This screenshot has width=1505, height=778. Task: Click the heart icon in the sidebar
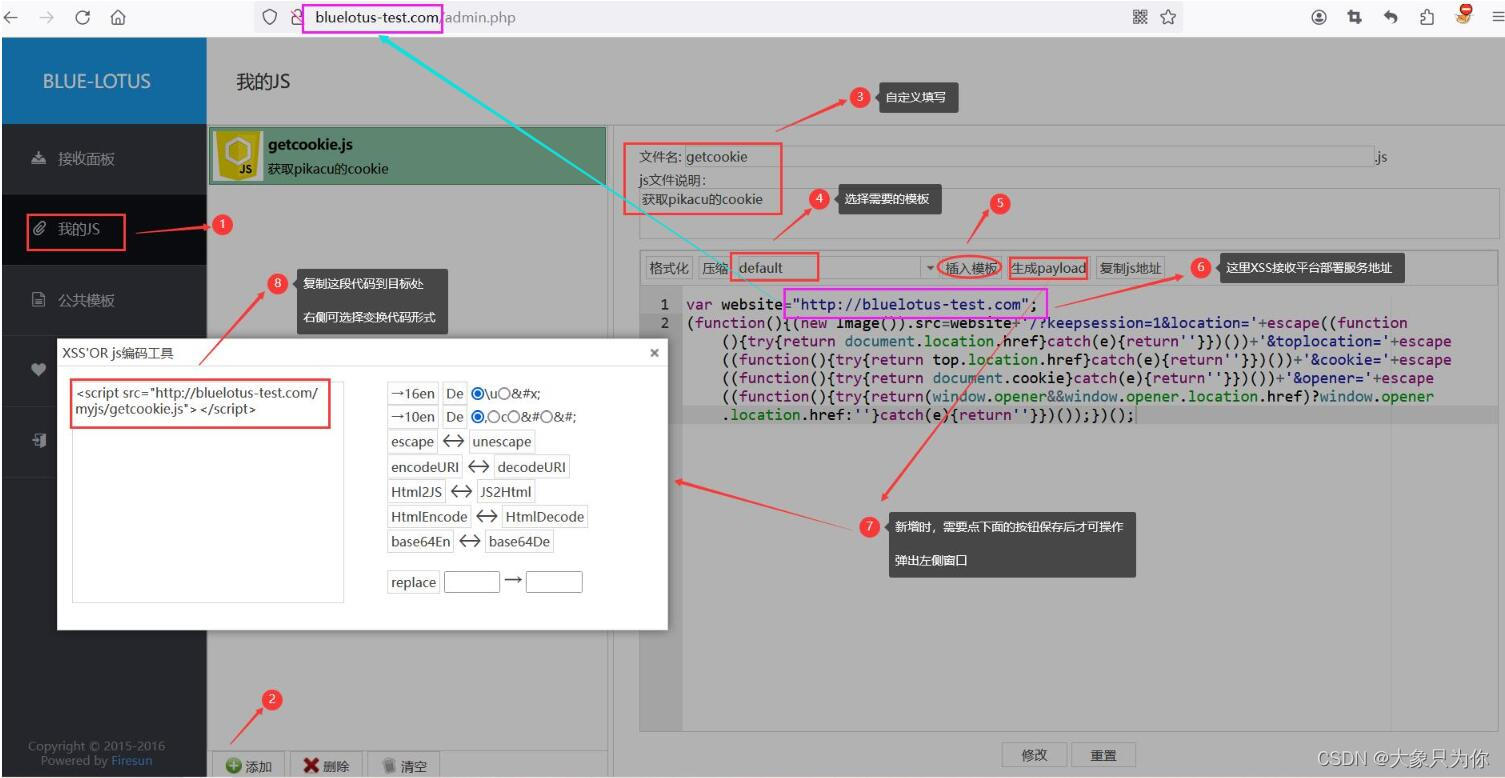[x=39, y=369]
